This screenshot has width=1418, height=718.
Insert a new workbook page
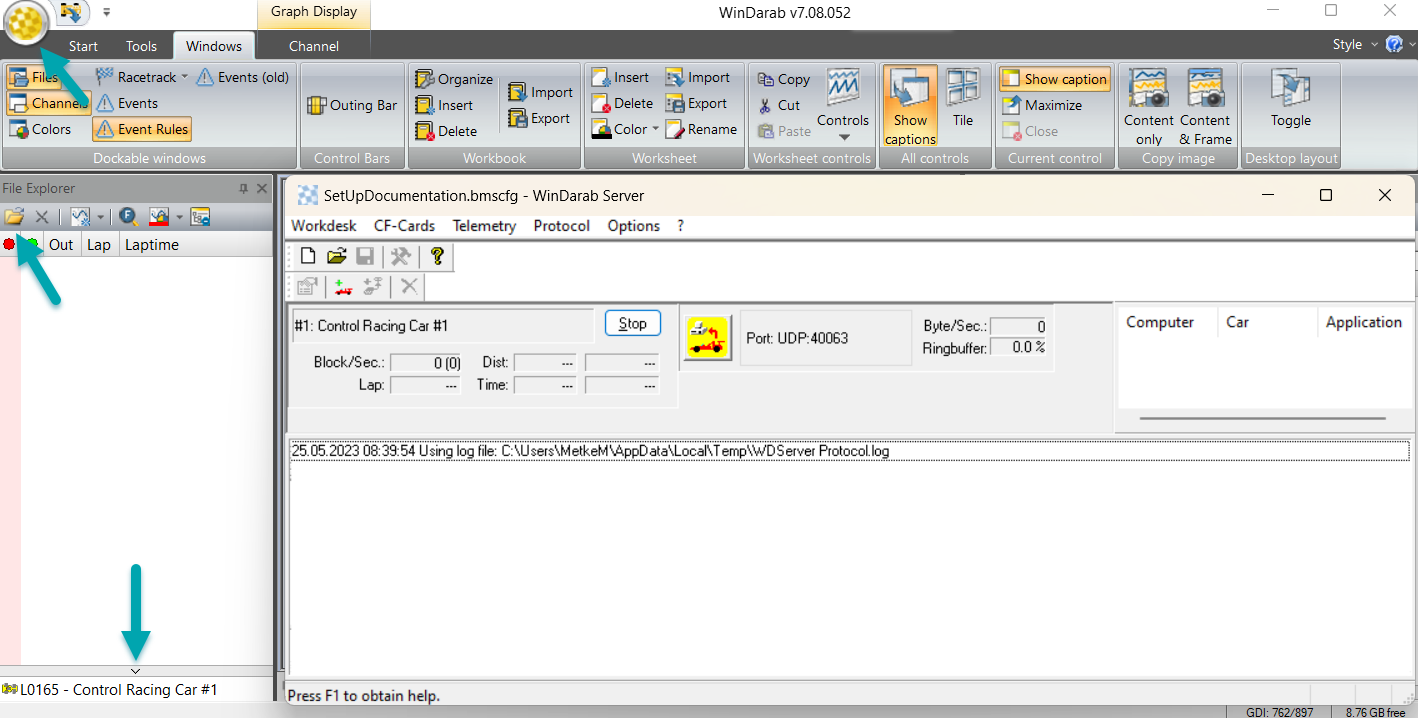(444, 105)
